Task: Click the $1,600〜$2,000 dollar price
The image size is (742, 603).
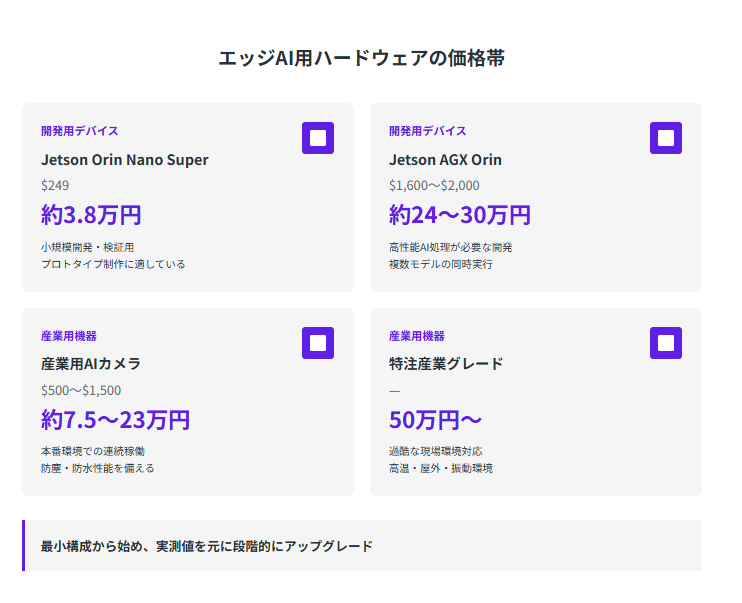Action: (434, 185)
